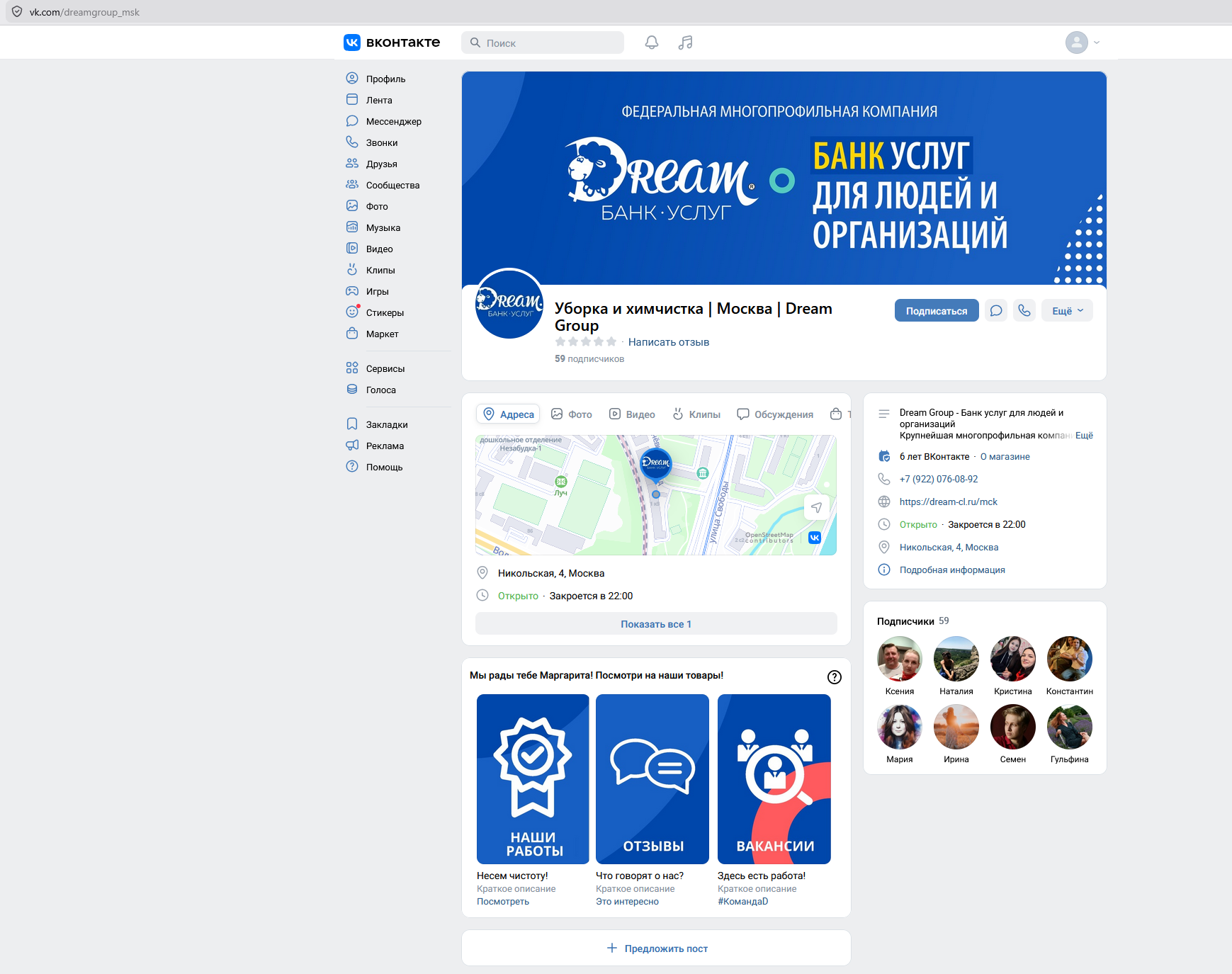The image size is (1232, 974).
Task: Click #КомандаD hashtag link
Action: pyautogui.click(x=742, y=901)
